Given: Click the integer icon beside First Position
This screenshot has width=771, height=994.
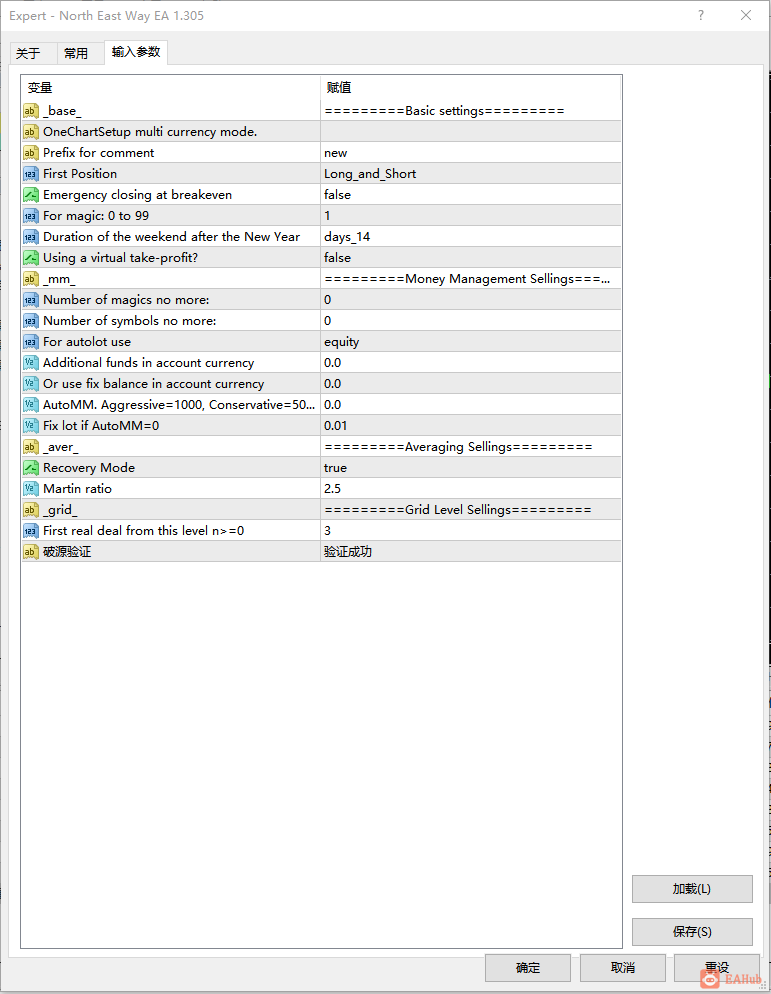Looking at the screenshot, I should tap(30, 174).
